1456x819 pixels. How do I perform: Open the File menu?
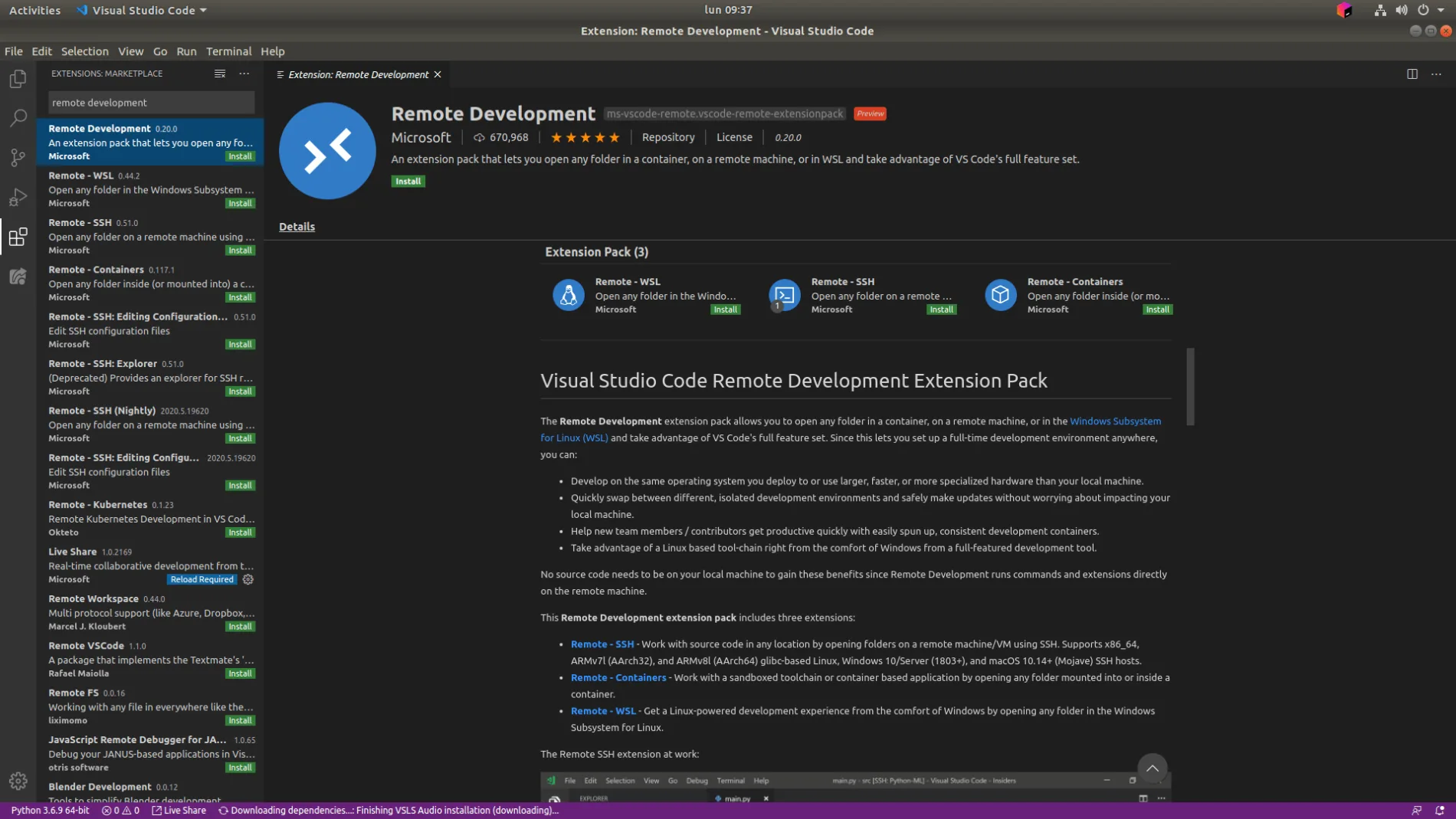tap(14, 51)
